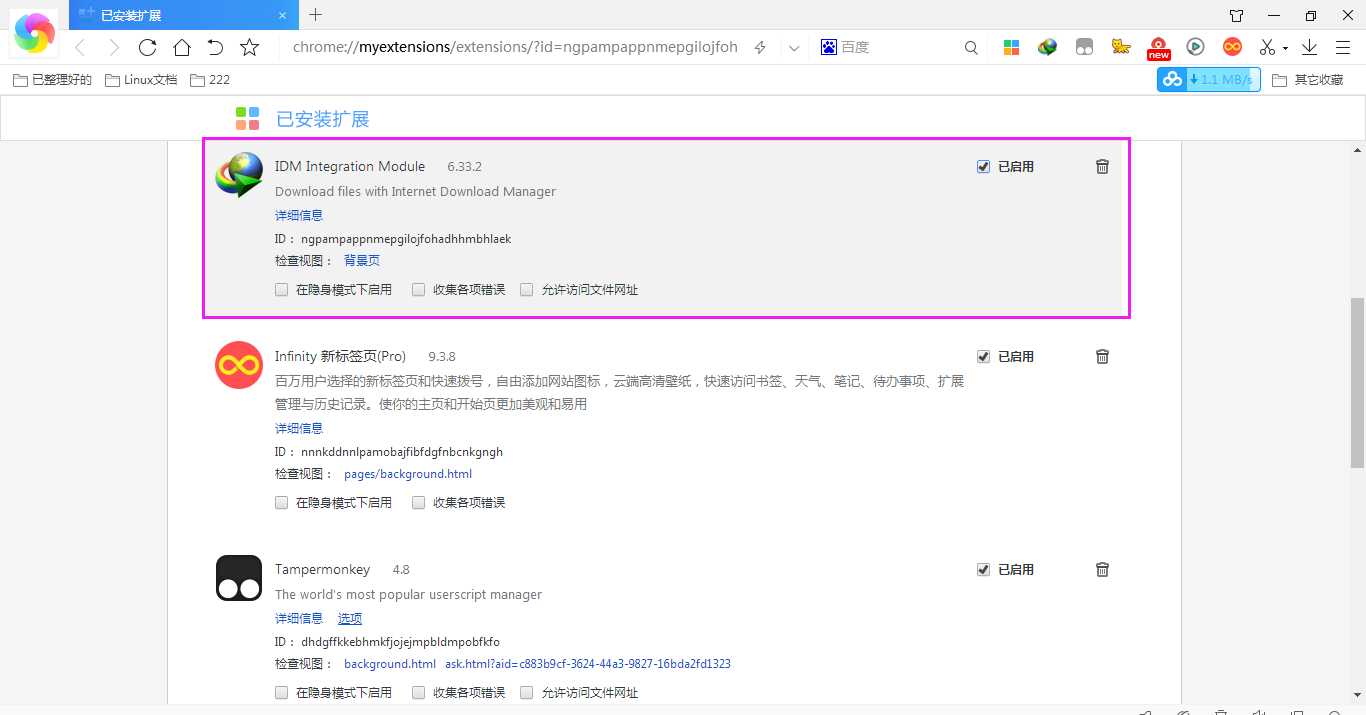
Task: Open the downloads manager
Action: tap(1309, 47)
